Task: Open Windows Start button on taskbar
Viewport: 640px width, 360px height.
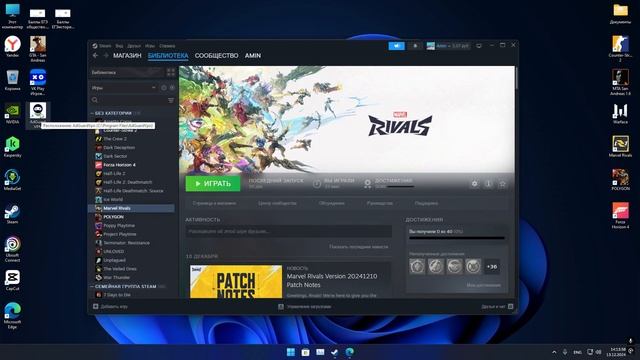Action: [291, 352]
